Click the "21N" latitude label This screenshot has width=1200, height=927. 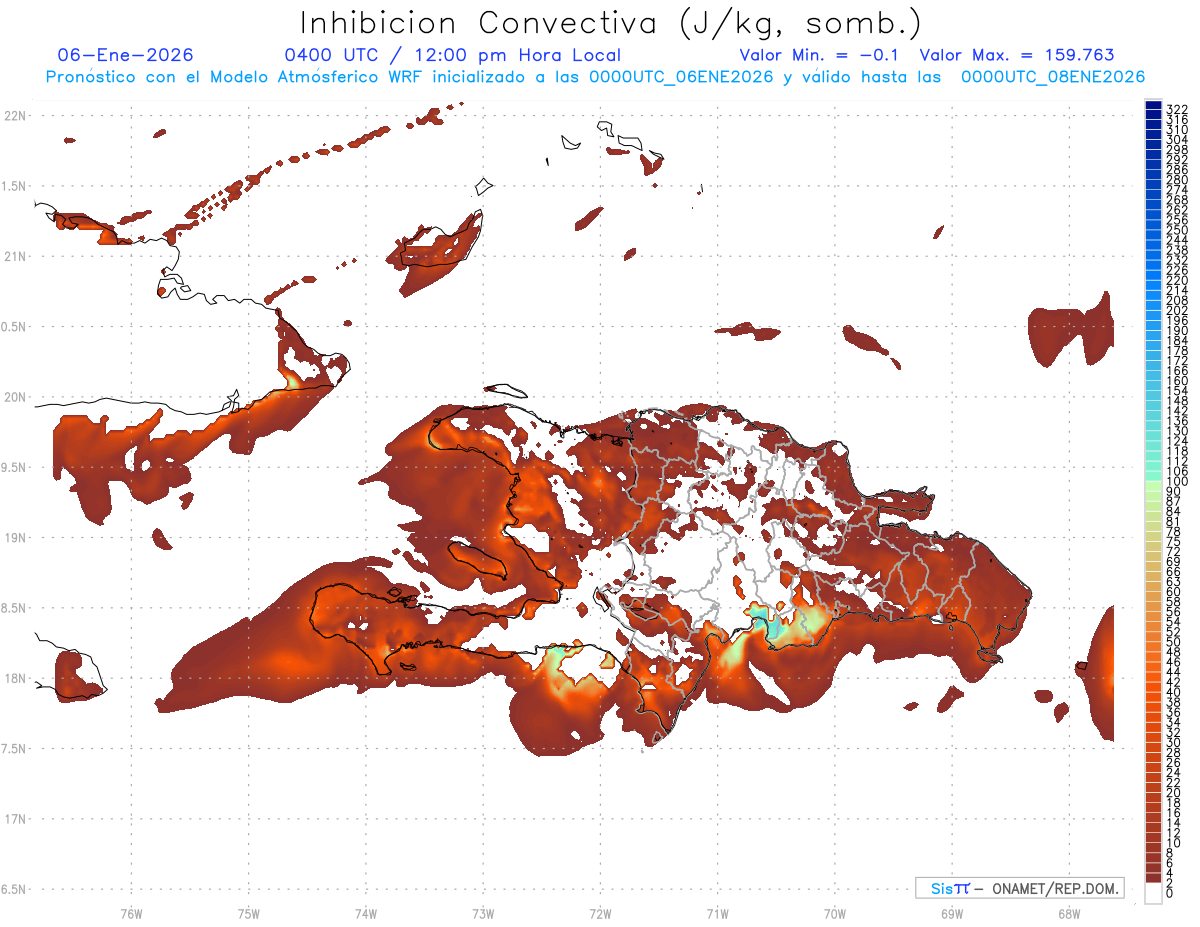click(15, 256)
